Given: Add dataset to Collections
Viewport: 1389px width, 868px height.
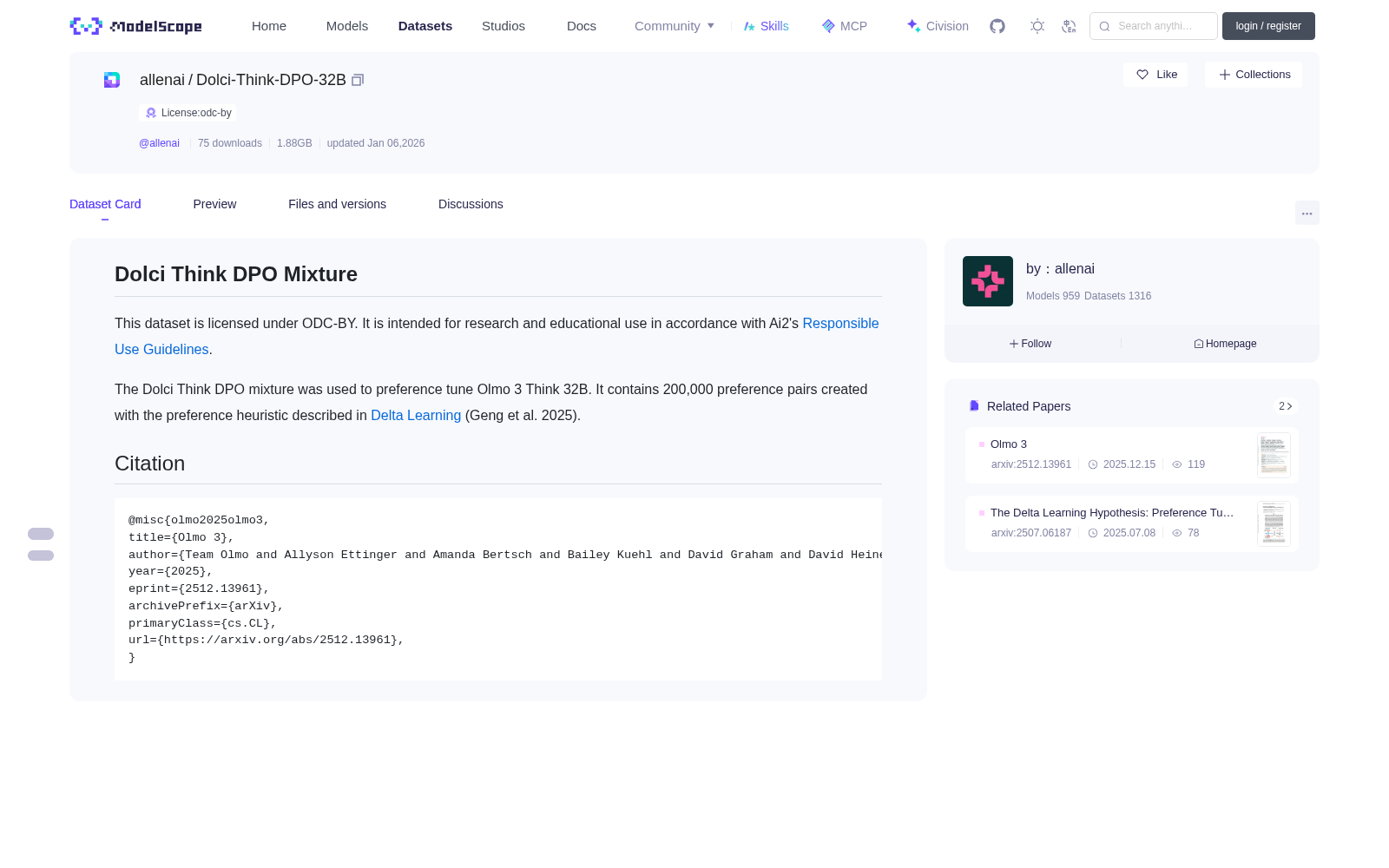Looking at the screenshot, I should (1254, 75).
